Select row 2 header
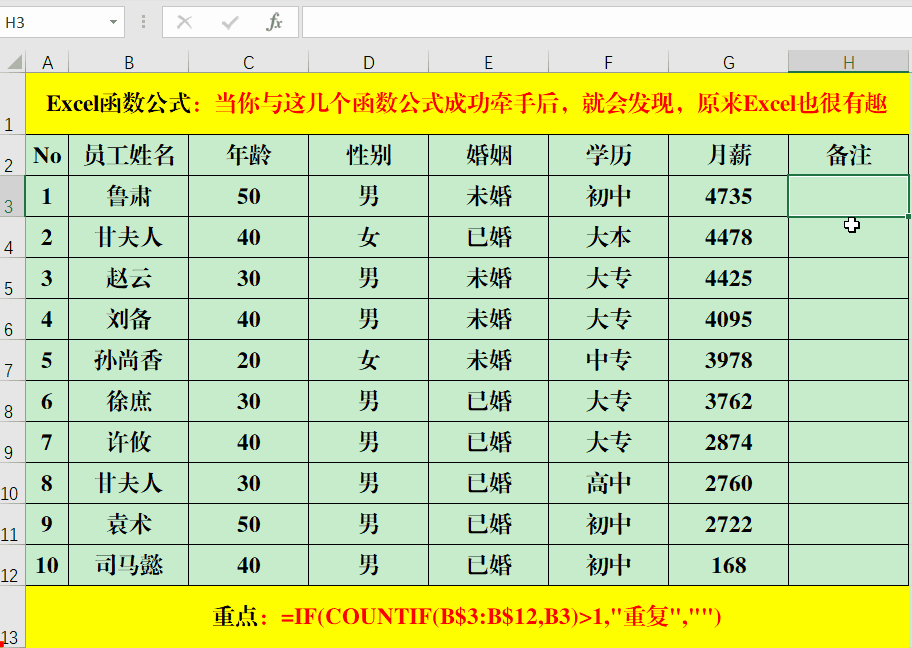Viewport: 912px width, 648px height. point(12,155)
